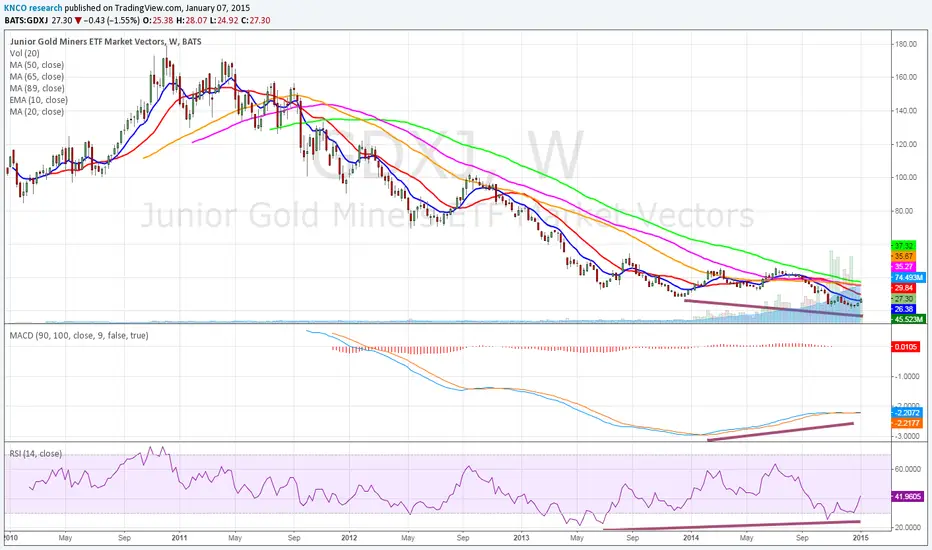
Task: Click the 2014 label on time axis
Action: click(691, 538)
